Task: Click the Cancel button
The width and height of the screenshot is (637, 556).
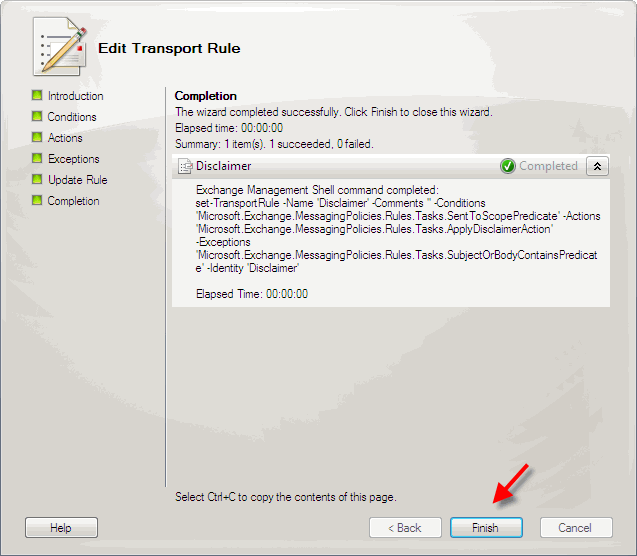Action: (576, 528)
